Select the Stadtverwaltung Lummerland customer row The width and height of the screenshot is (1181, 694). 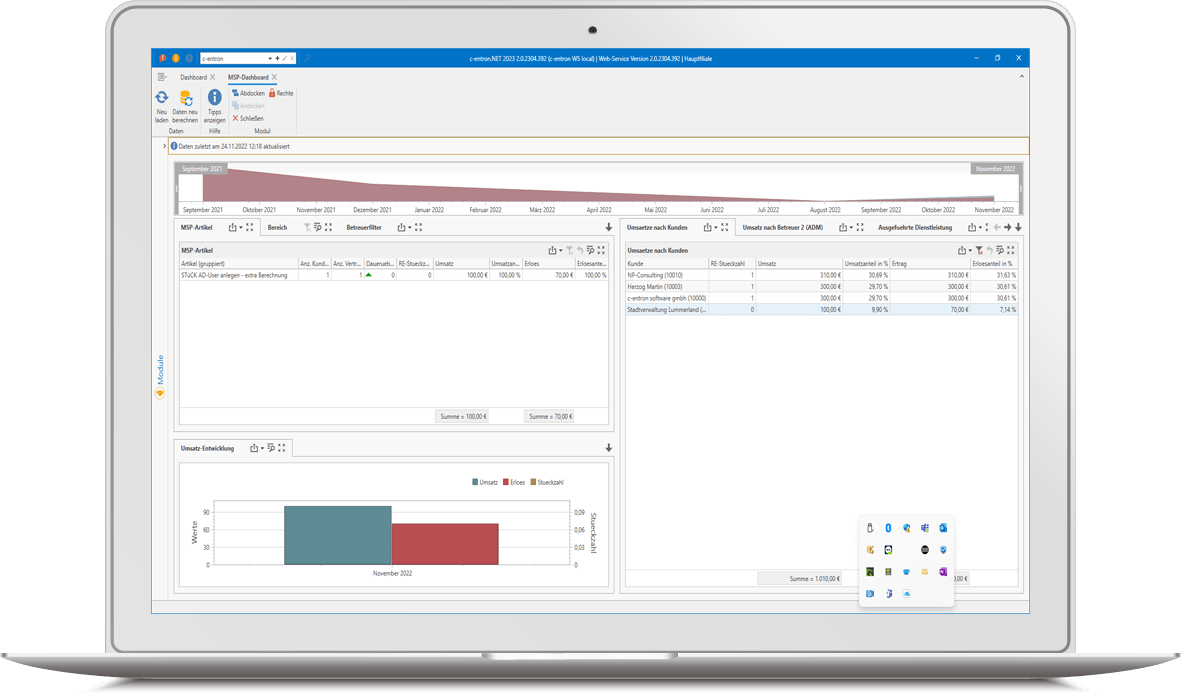point(667,310)
